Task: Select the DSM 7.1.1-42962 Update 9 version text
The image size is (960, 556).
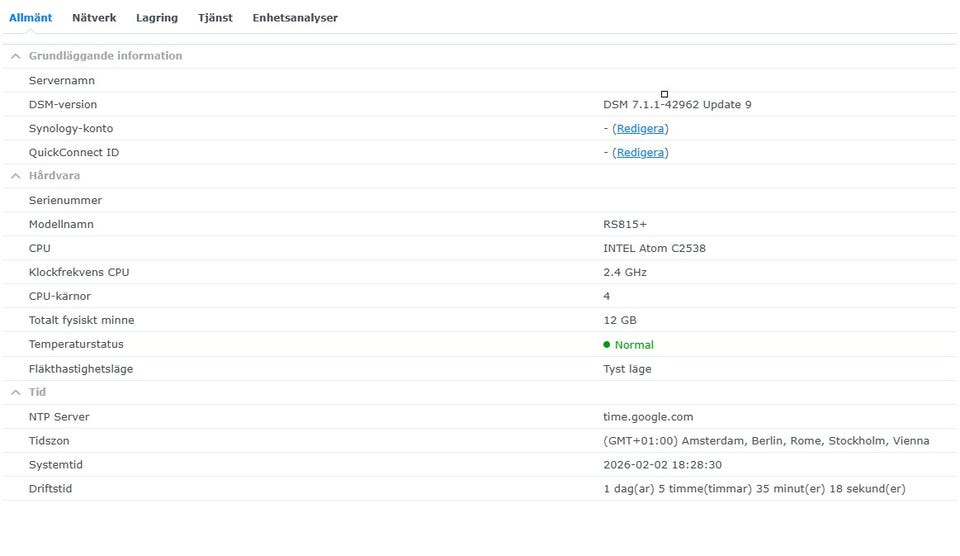Action: tap(677, 105)
